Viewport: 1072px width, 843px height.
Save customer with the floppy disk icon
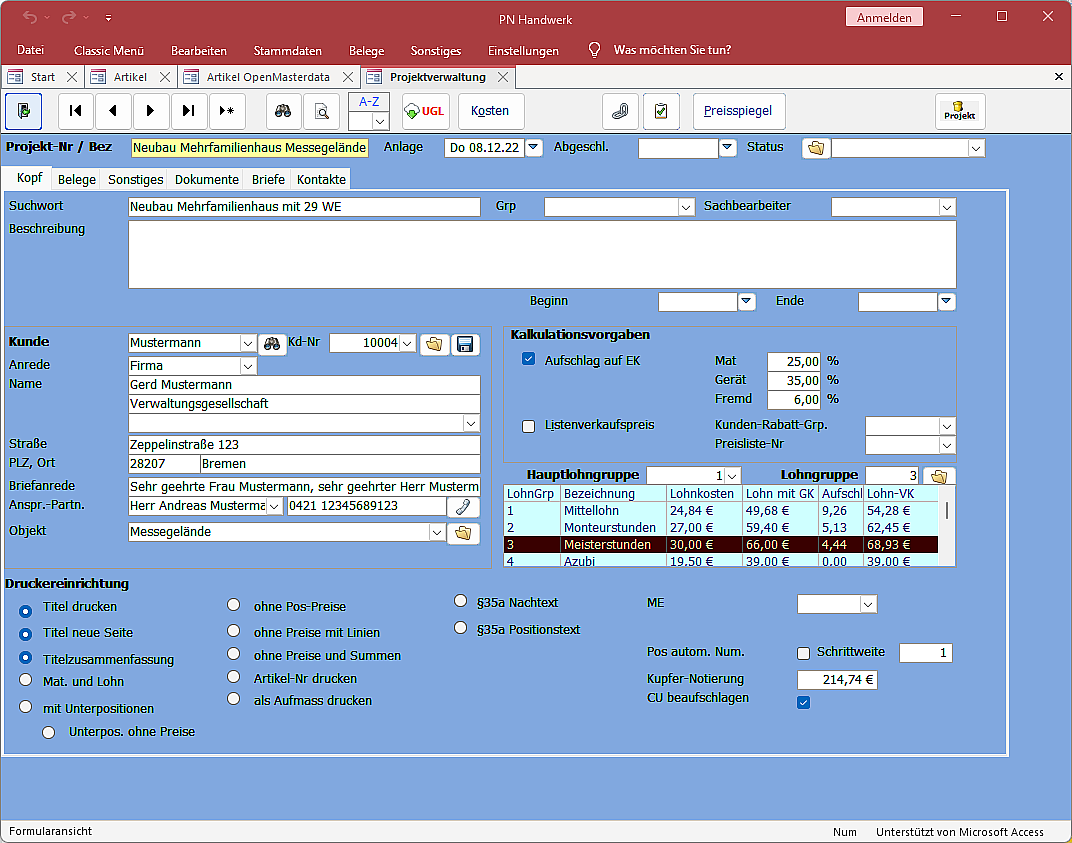pyautogui.click(x=465, y=344)
